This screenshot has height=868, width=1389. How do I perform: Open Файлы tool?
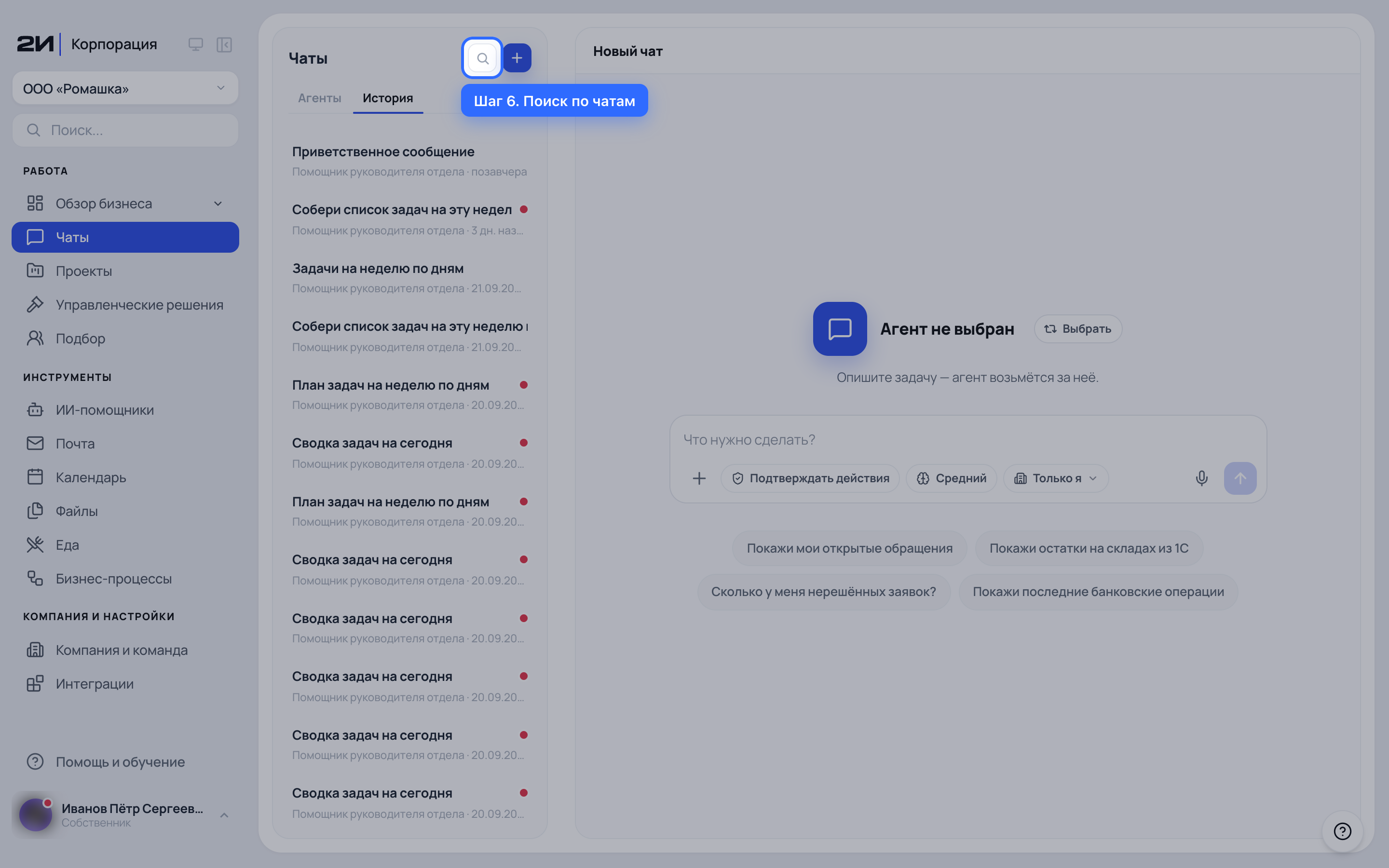tap(125, 511)
